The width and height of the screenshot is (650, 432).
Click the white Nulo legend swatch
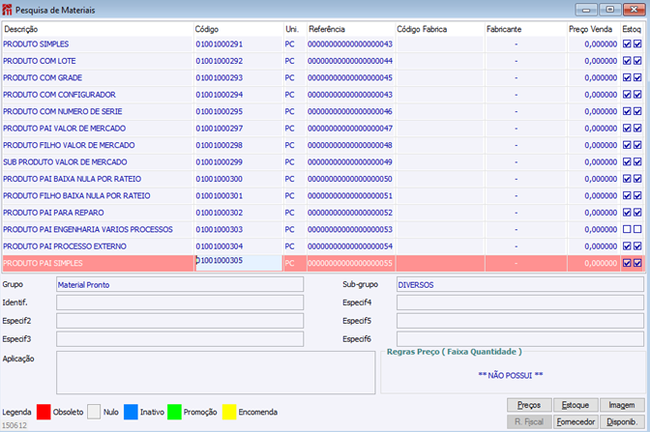pos(94,412)
